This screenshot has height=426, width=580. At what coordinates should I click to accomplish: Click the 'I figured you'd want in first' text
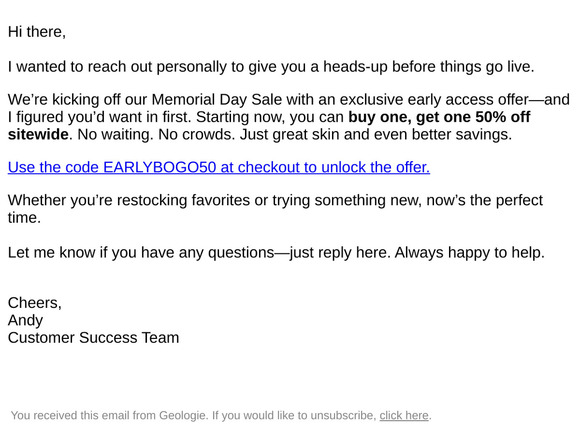(x=100, y=117)
